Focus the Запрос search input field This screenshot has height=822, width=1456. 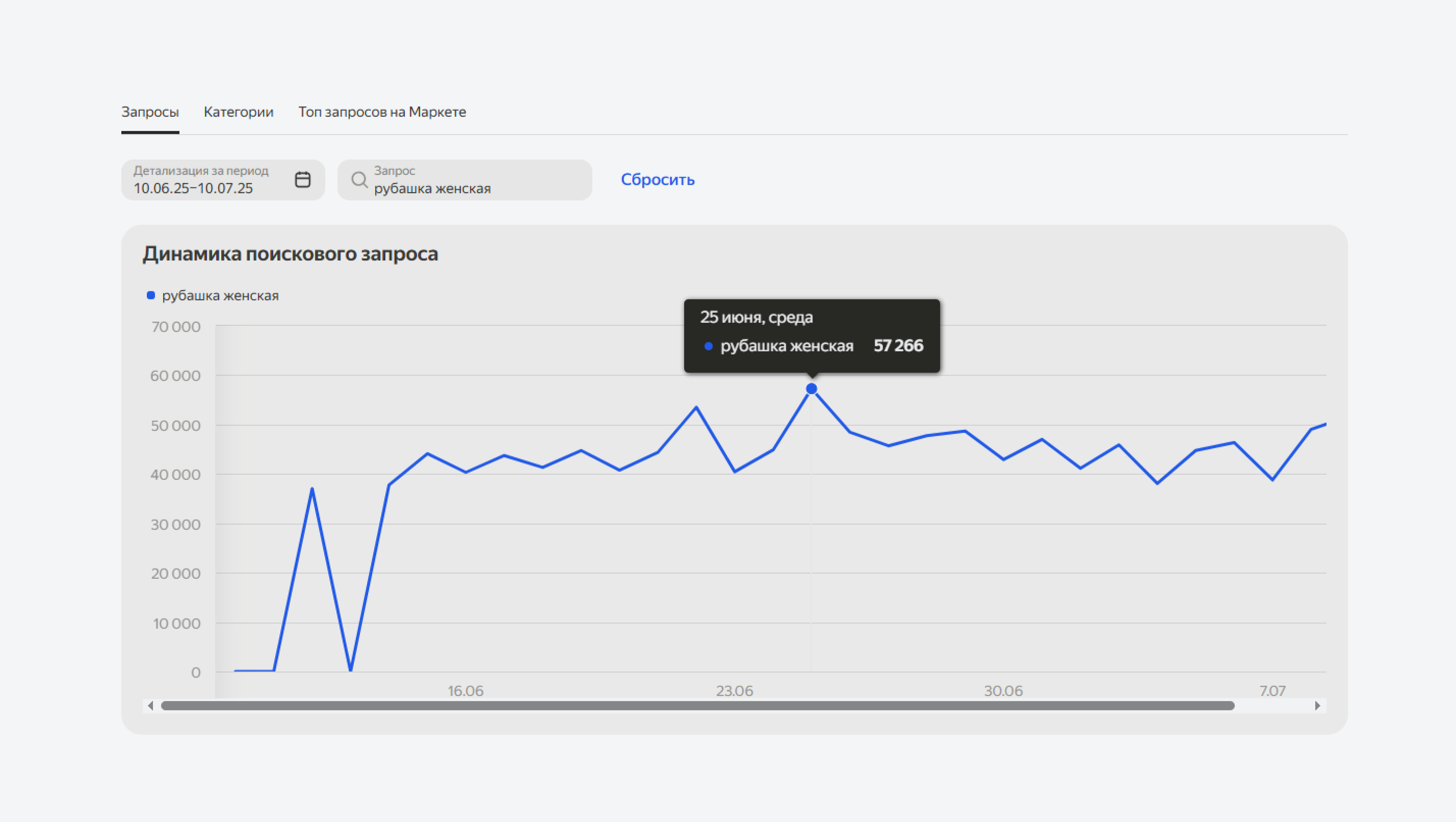pyautogui.click(x=464, y=180)
